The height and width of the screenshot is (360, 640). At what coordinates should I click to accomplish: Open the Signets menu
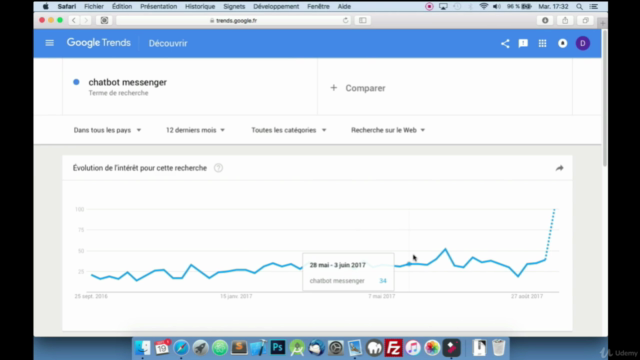[234, 7]
